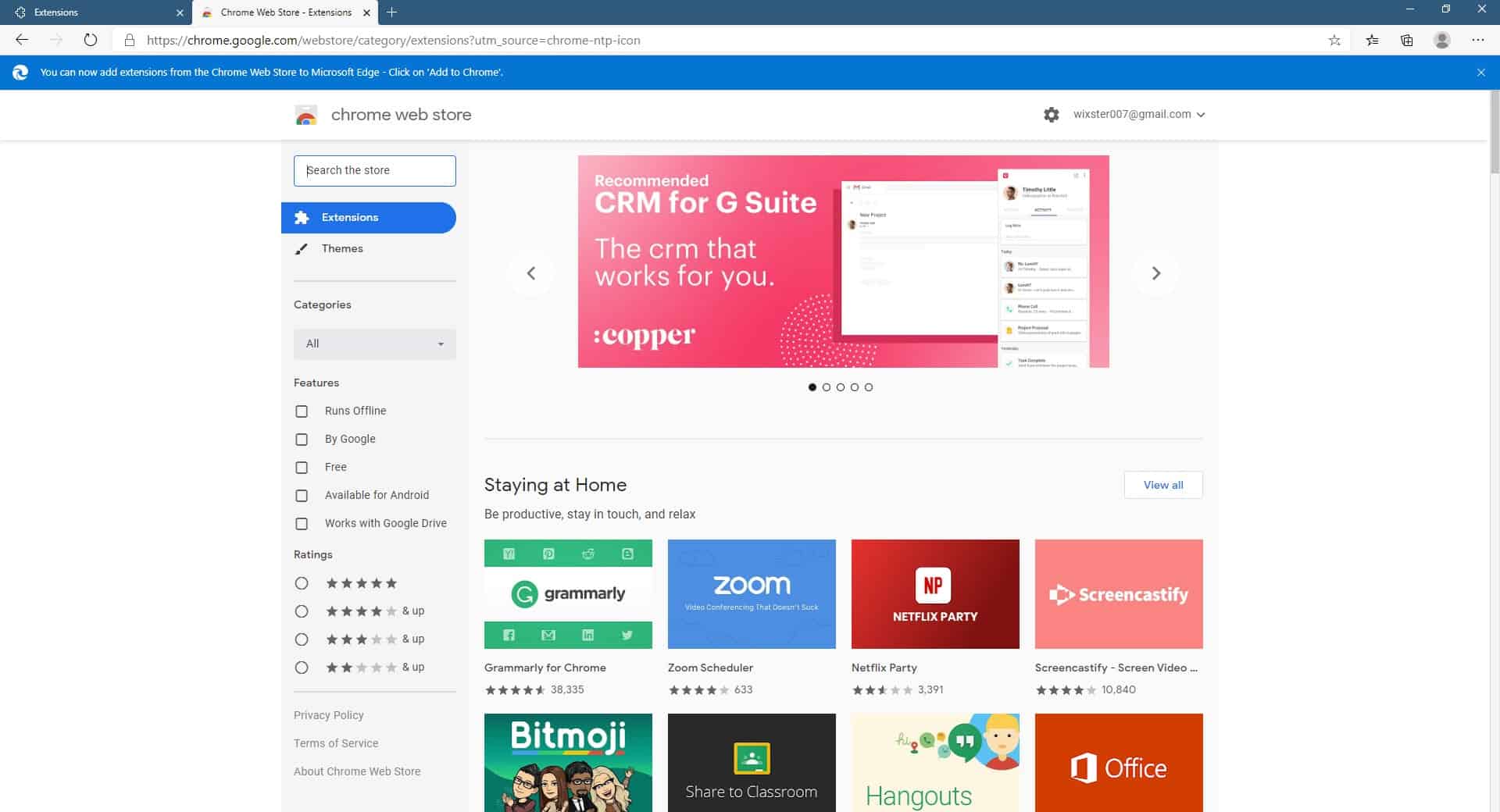This screenshot has height=812, width=1500.
Task: Open the Office extension tile
Action: click(1119, 763)
